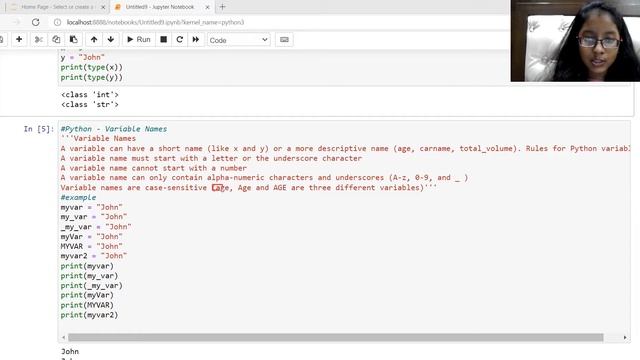Click the horizontal scrollbar of cell 5

click(336, 337)
